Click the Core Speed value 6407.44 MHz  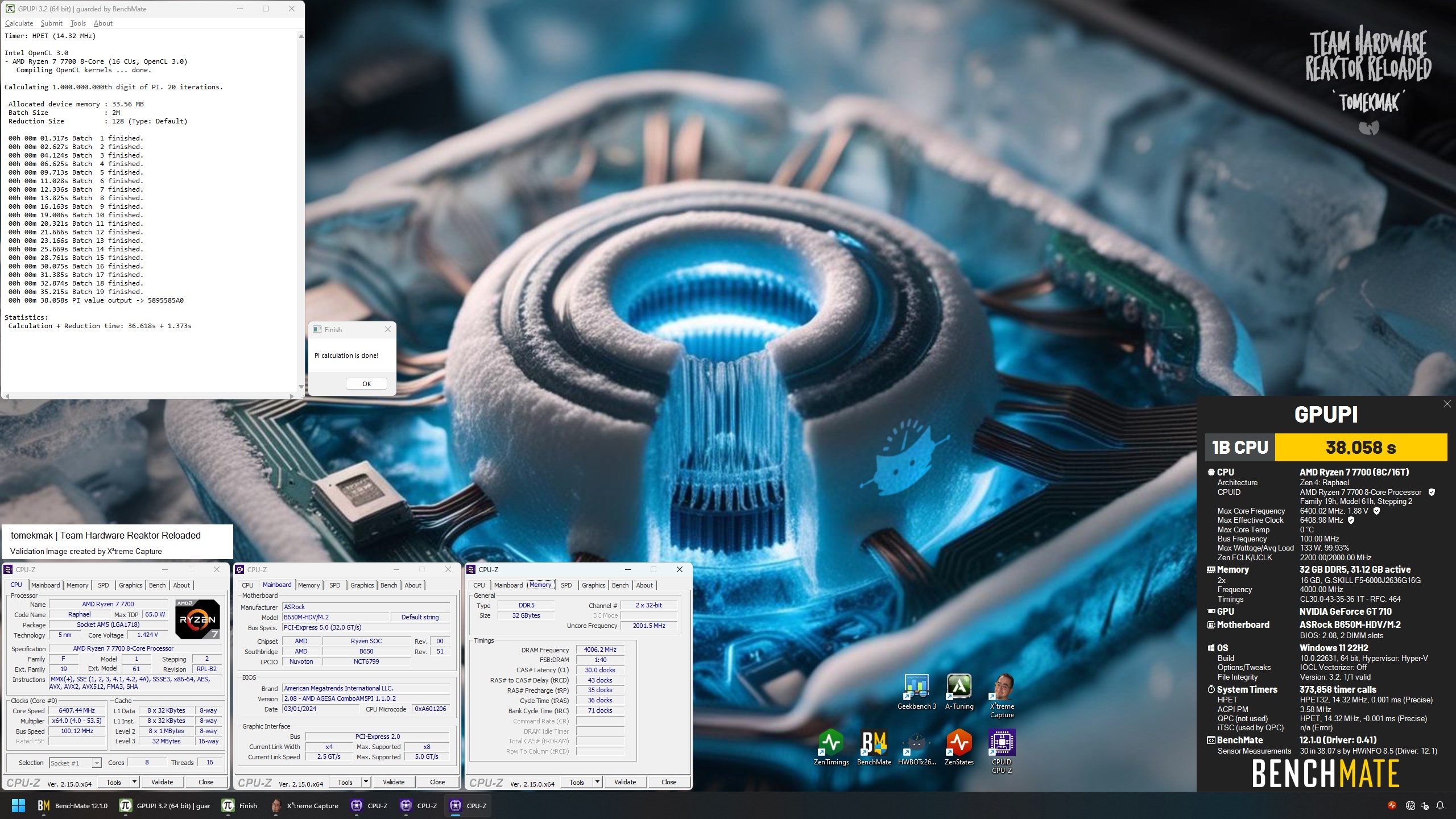point(77,710)
